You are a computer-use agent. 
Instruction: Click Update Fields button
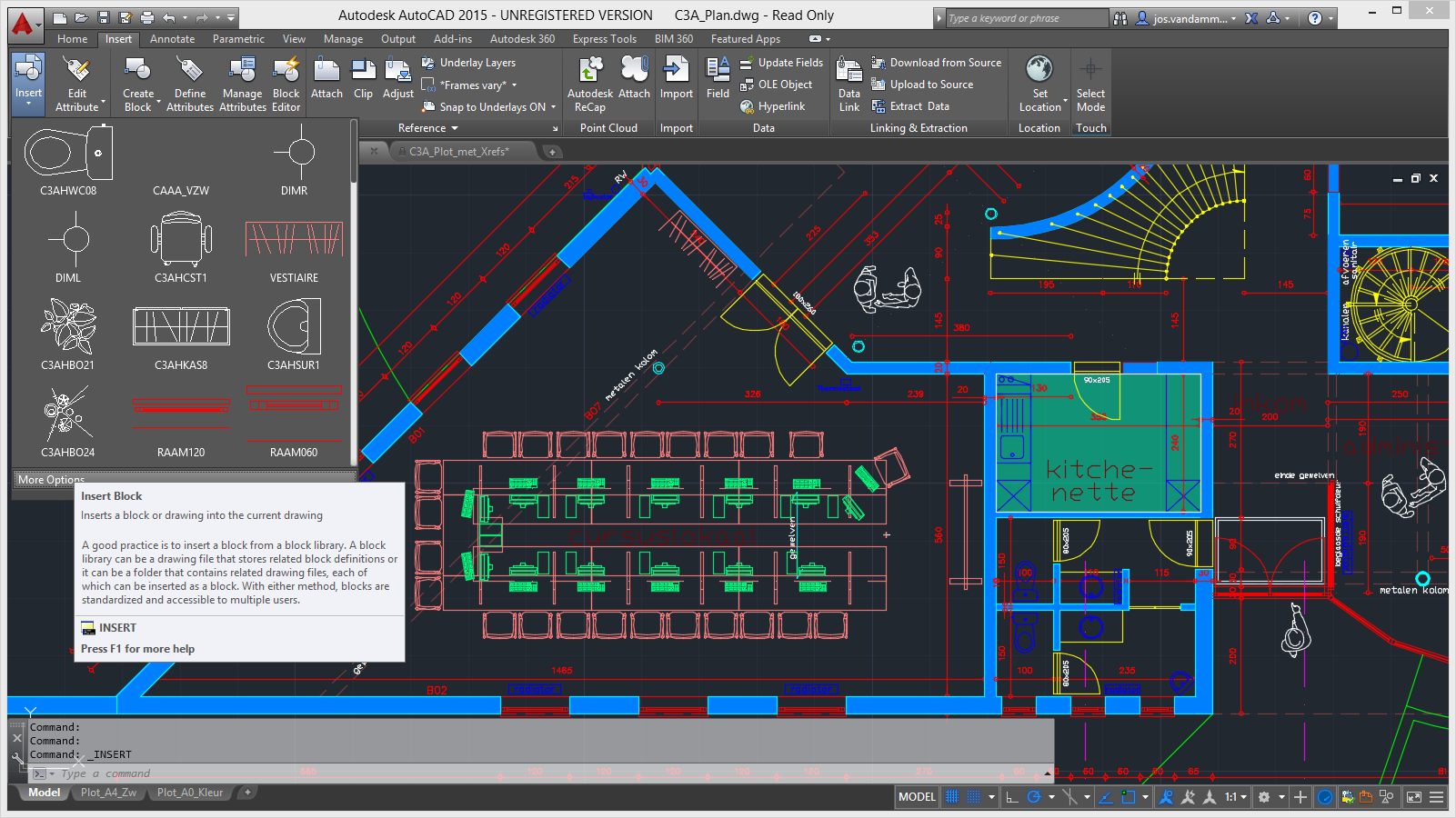coord(781,63)
